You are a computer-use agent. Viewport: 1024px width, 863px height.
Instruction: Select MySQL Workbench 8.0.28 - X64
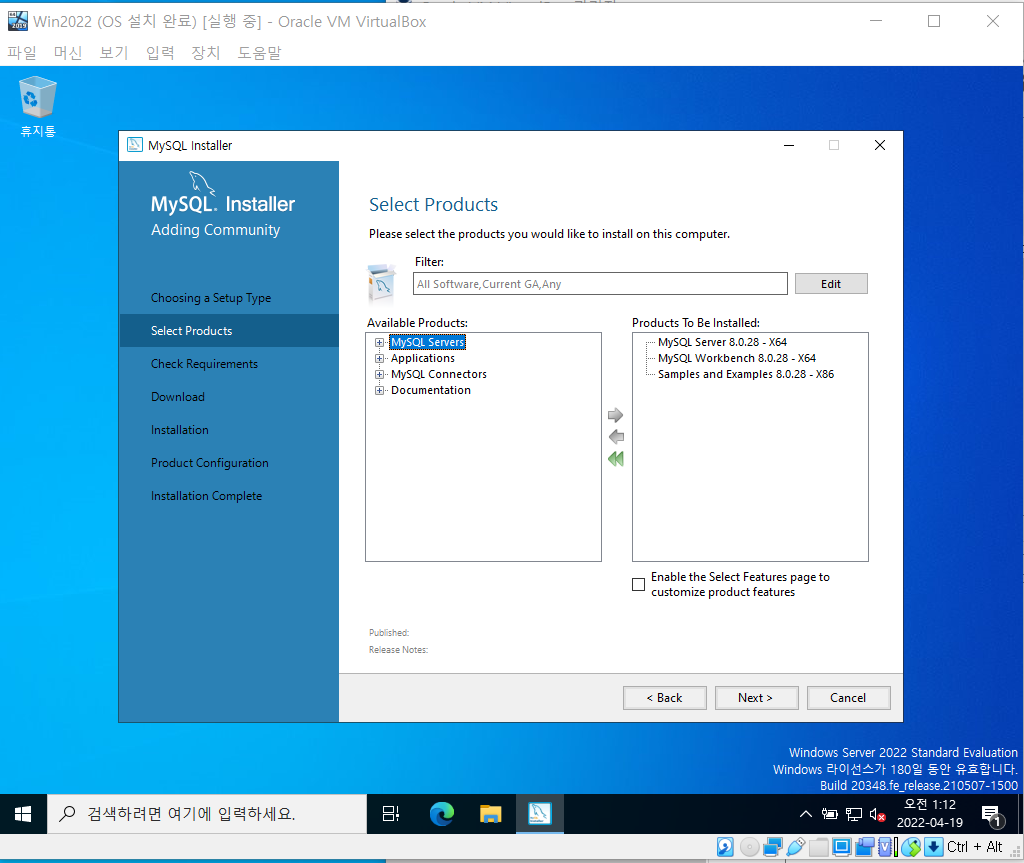[737, 358]
